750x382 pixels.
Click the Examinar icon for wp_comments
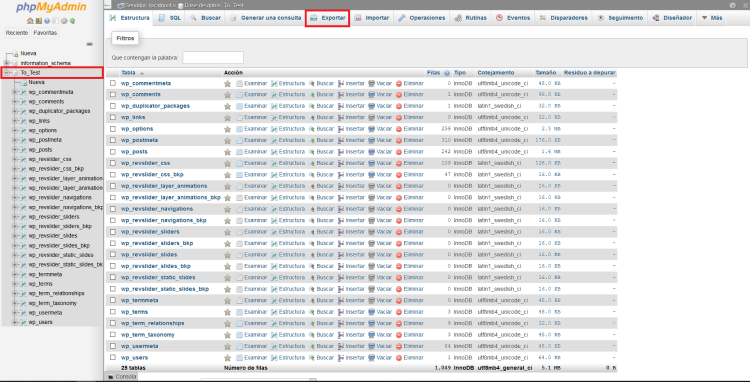point(239,95)
